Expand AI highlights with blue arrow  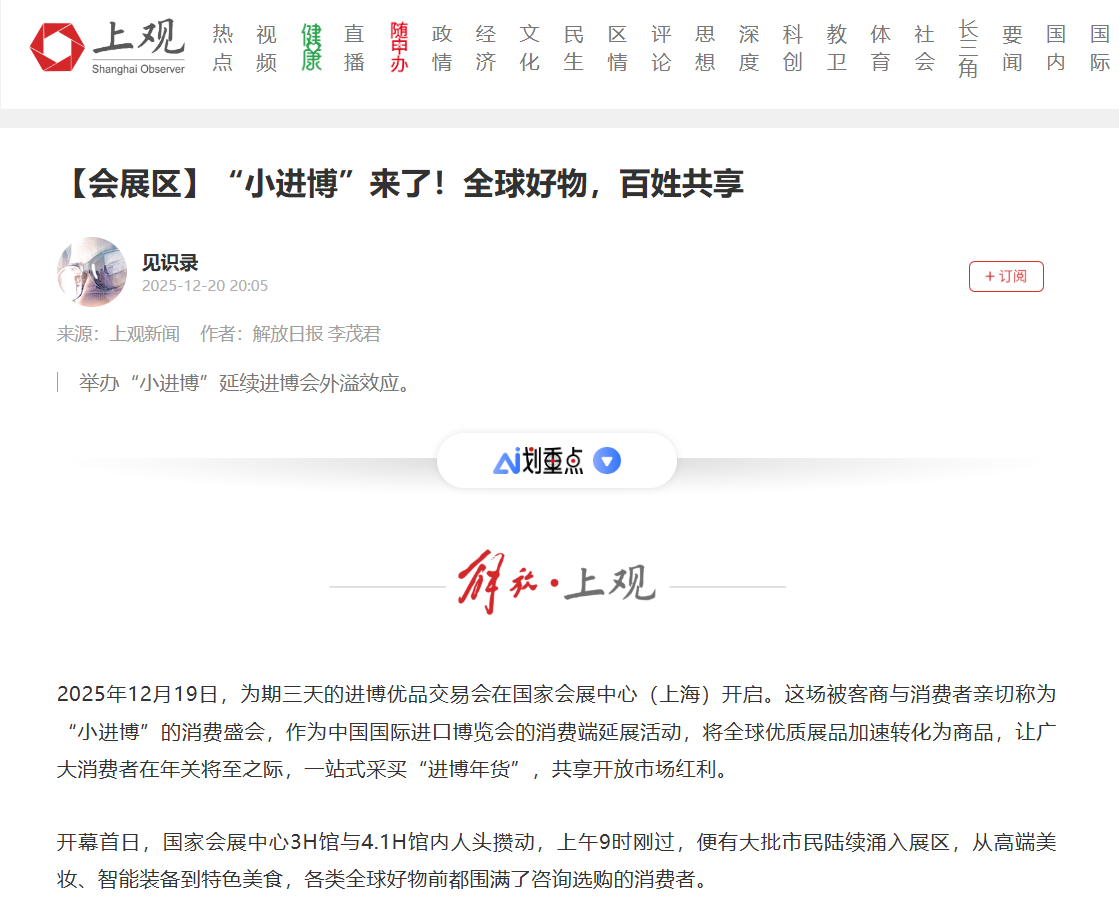[607, 461]
